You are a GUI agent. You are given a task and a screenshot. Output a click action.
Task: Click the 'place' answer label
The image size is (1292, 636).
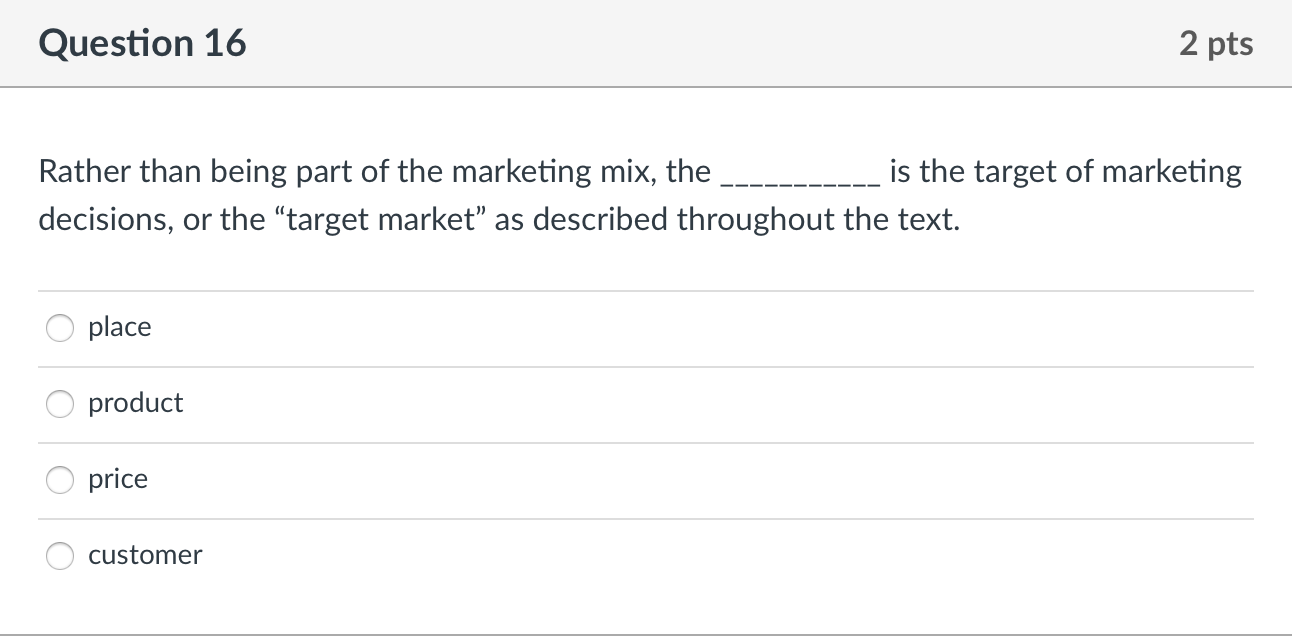(119, 327)
